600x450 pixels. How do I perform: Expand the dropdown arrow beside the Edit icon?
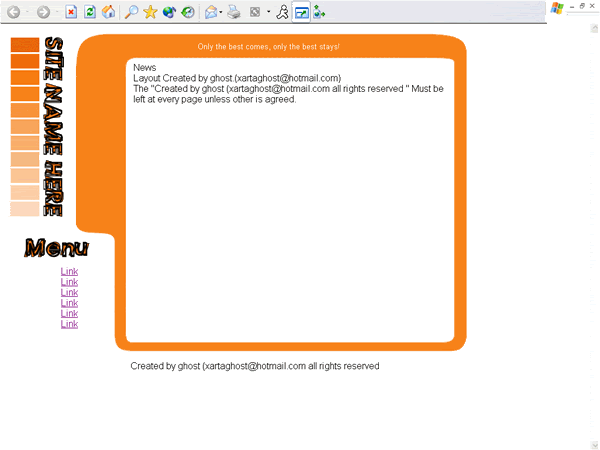(x=268, y=12)
